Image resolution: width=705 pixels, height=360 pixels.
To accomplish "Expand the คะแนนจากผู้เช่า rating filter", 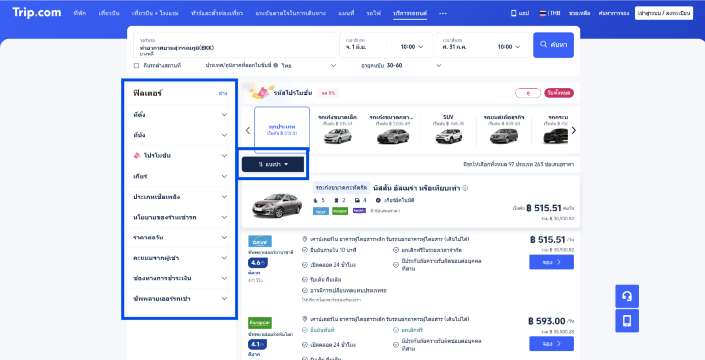I will coord(180,258).
